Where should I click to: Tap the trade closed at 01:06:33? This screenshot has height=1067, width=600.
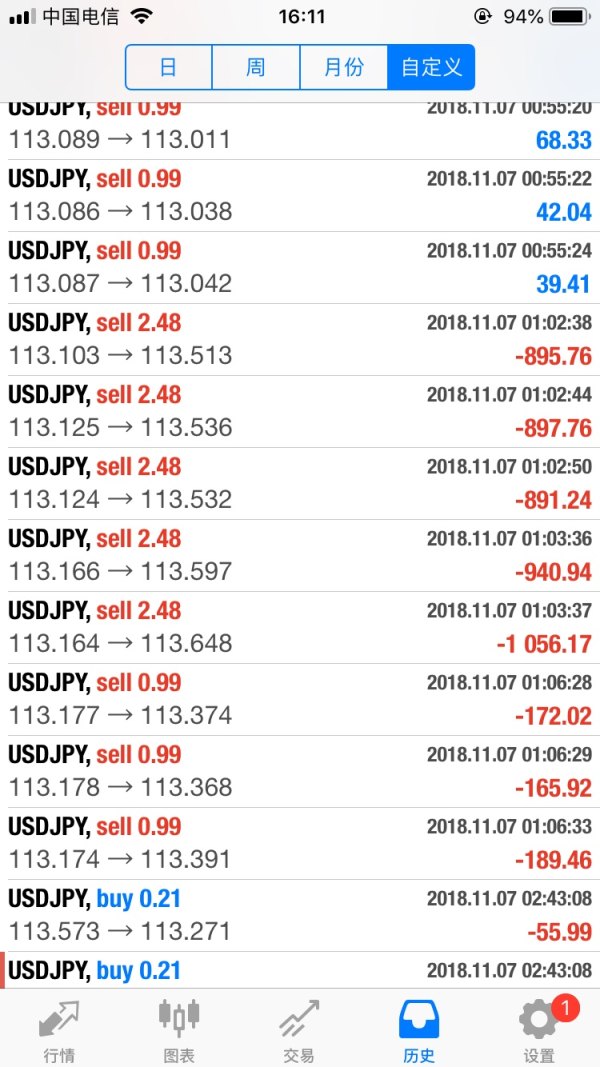[x=300, y=844]
